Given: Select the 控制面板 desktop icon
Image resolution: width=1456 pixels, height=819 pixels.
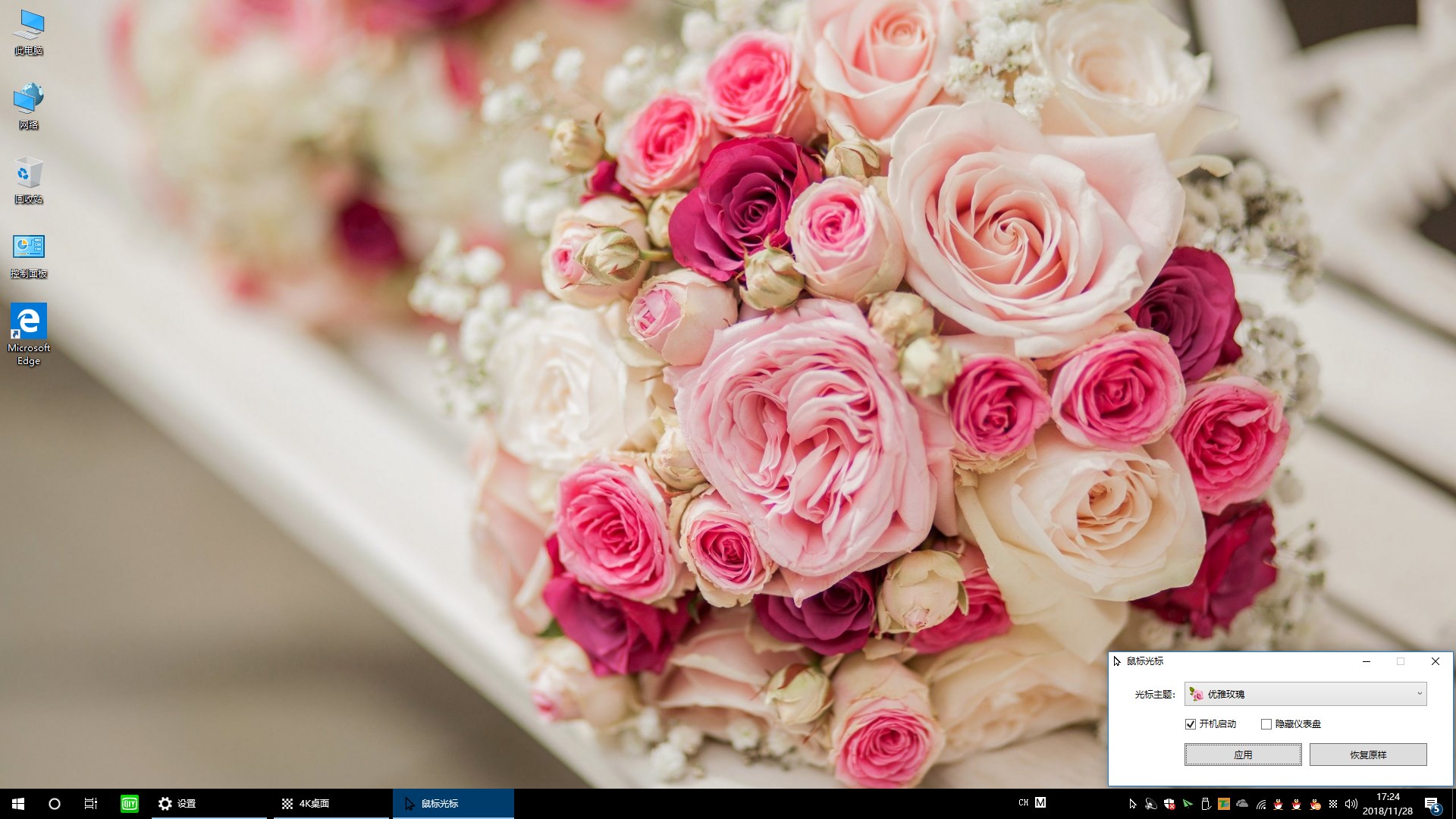Looking at the screenshot, I should (29, 255).
